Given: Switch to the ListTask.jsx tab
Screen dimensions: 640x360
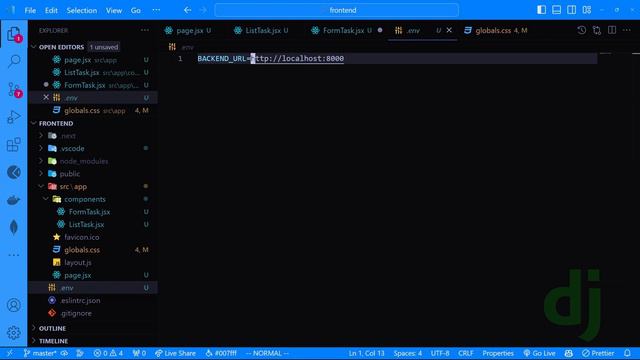Looking at the screenshot, I should pyautogui.click(x=261, y=31).
